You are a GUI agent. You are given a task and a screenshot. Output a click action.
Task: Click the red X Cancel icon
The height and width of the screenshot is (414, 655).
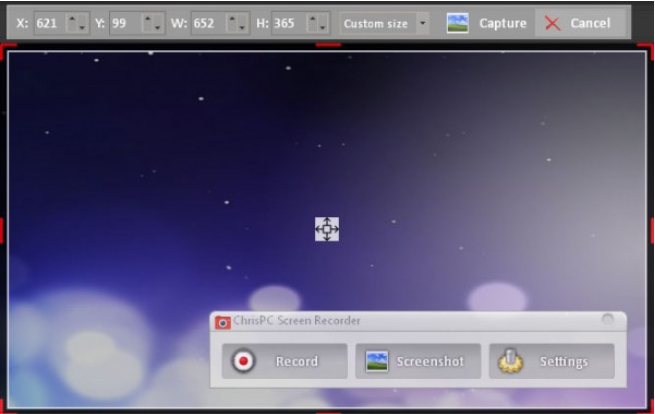point(552,23)
